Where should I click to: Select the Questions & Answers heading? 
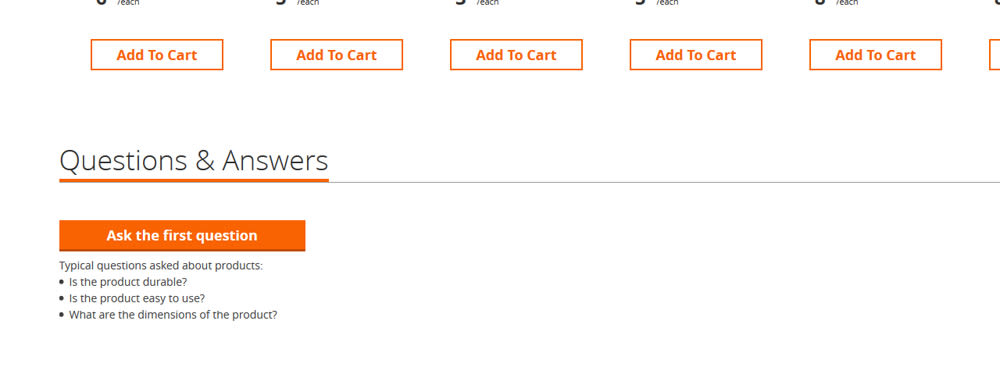194,161
